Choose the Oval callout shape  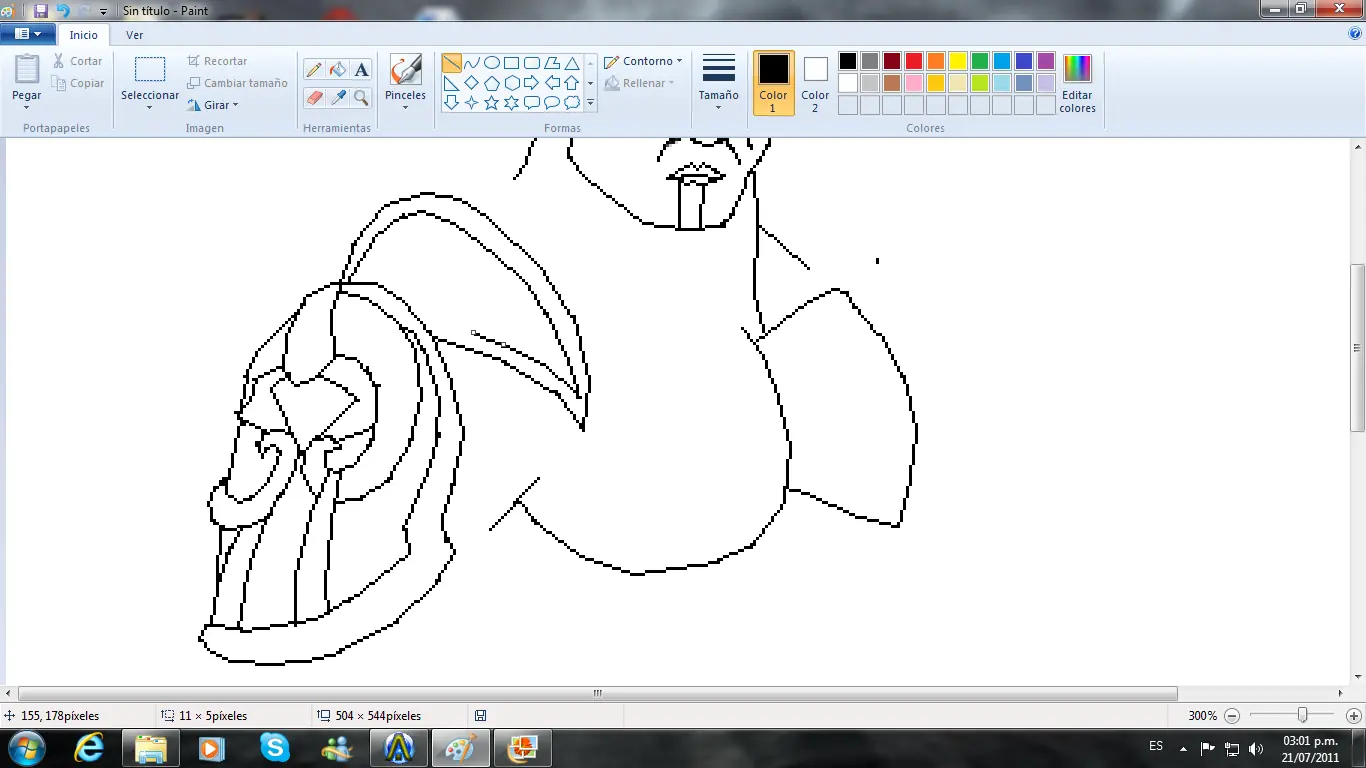pyautogui.click(x=552, y=102)
